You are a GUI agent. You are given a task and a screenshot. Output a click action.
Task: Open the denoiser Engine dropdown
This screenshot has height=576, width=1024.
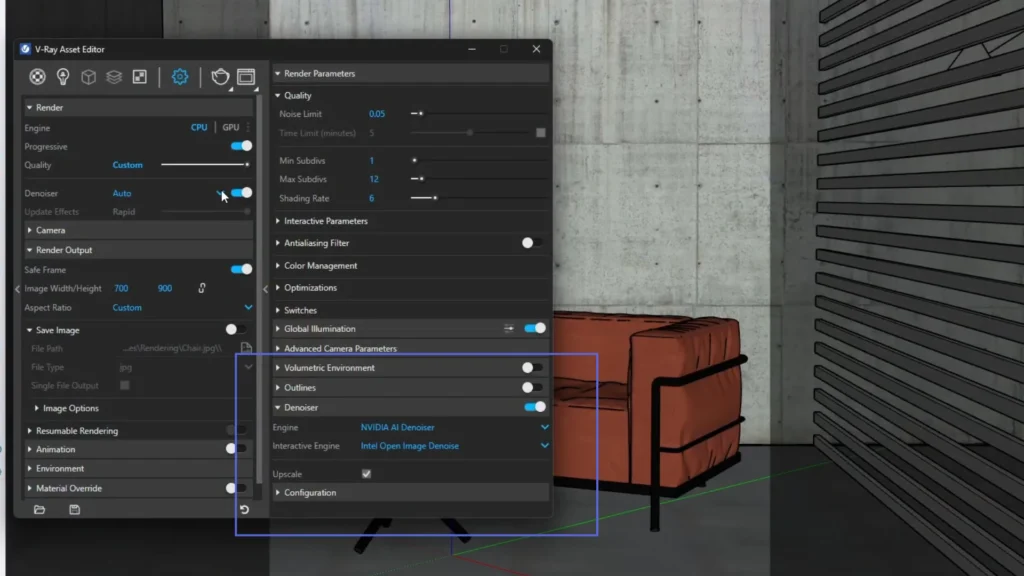pos(455,427)
